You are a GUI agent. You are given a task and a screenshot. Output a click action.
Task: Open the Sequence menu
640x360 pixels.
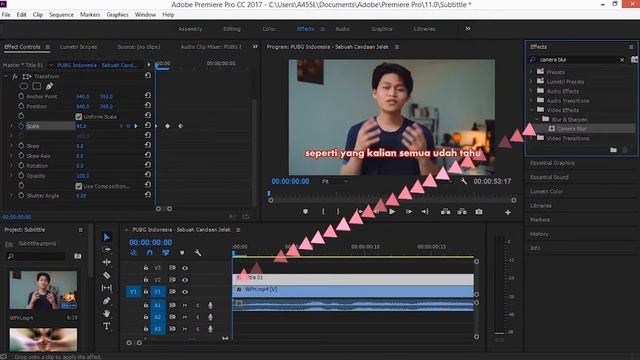(x=62, y=14)
